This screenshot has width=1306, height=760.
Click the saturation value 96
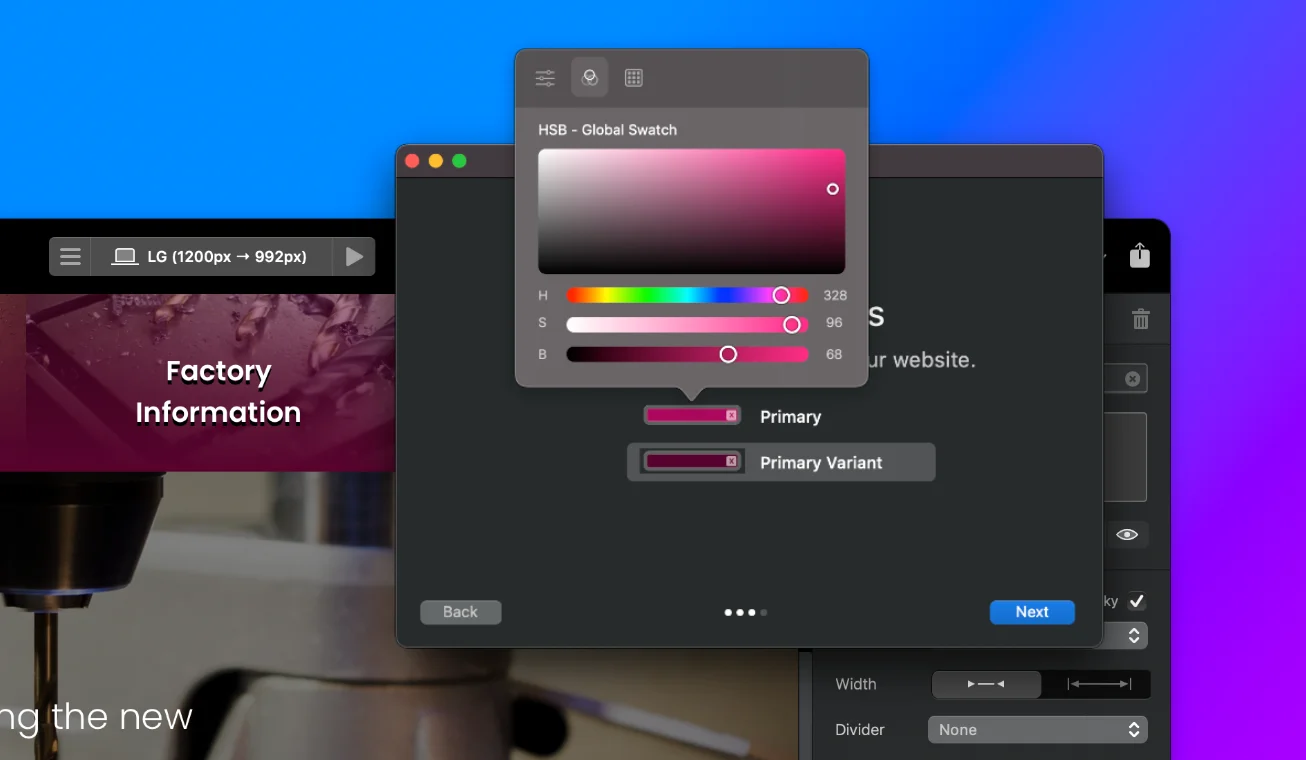(x=834, y=323)
